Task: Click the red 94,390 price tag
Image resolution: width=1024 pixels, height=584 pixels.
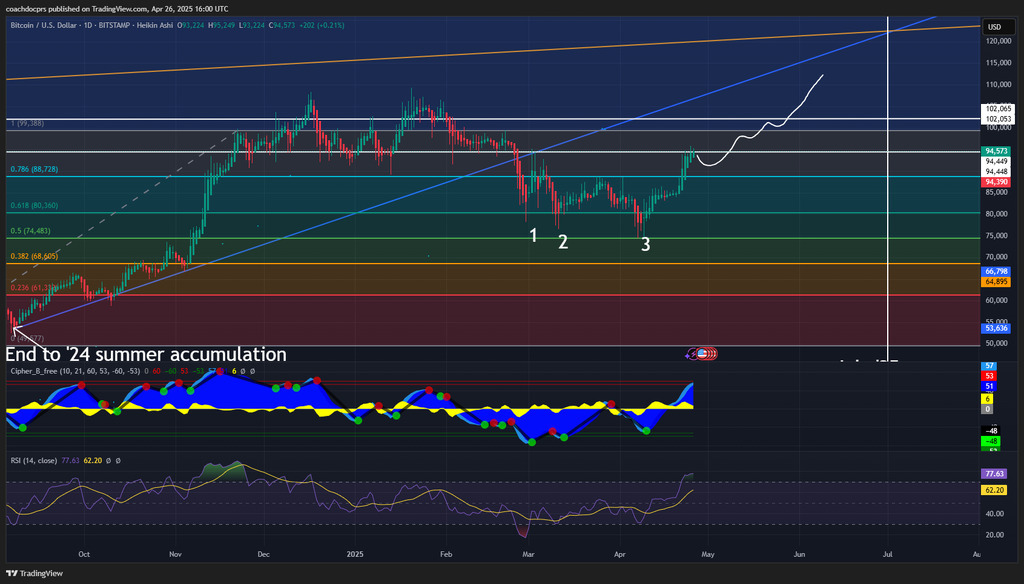Action: [x=995, y=182]
